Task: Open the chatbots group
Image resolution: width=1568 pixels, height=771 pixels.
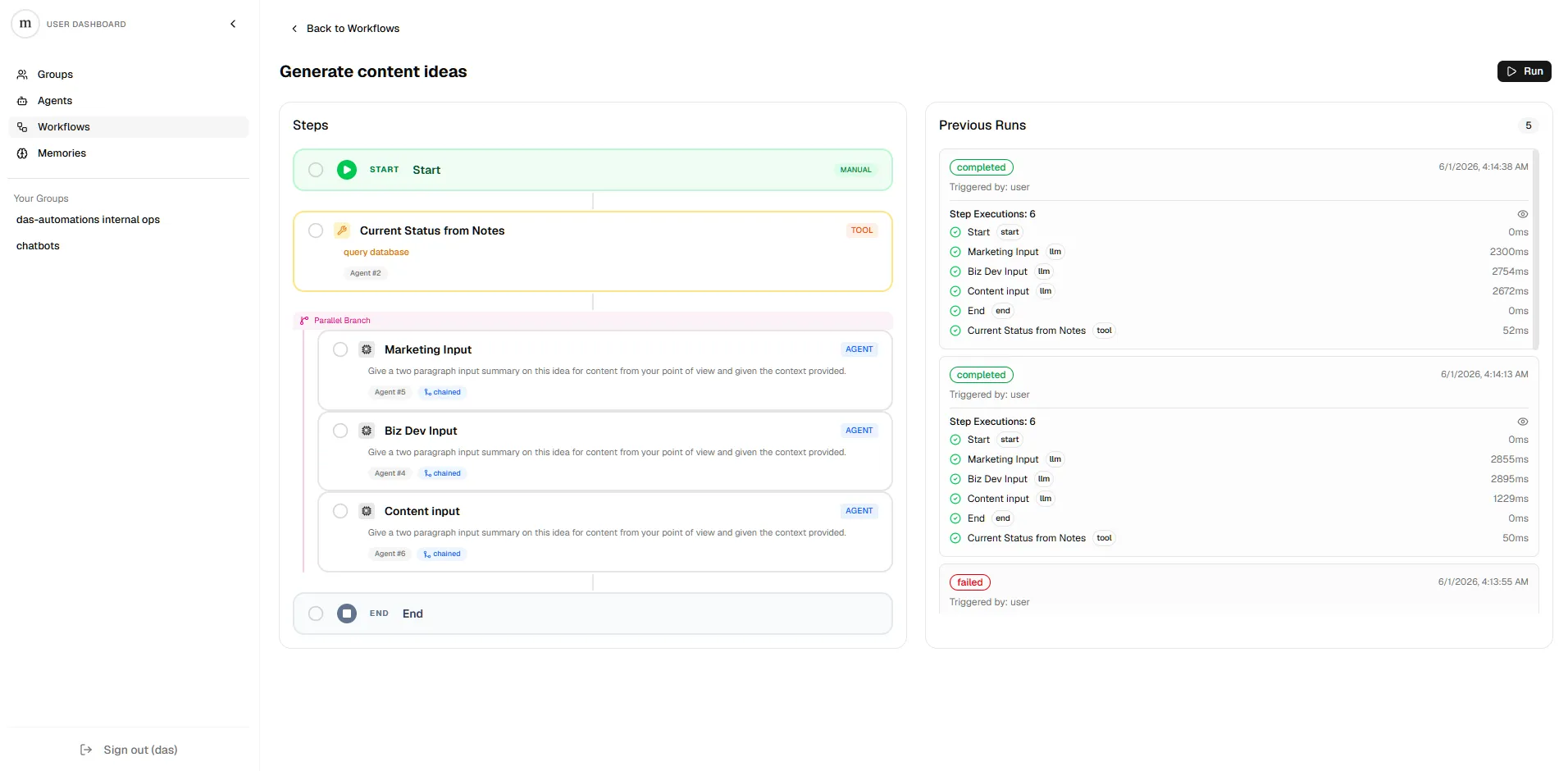Action: coord(38,246)
